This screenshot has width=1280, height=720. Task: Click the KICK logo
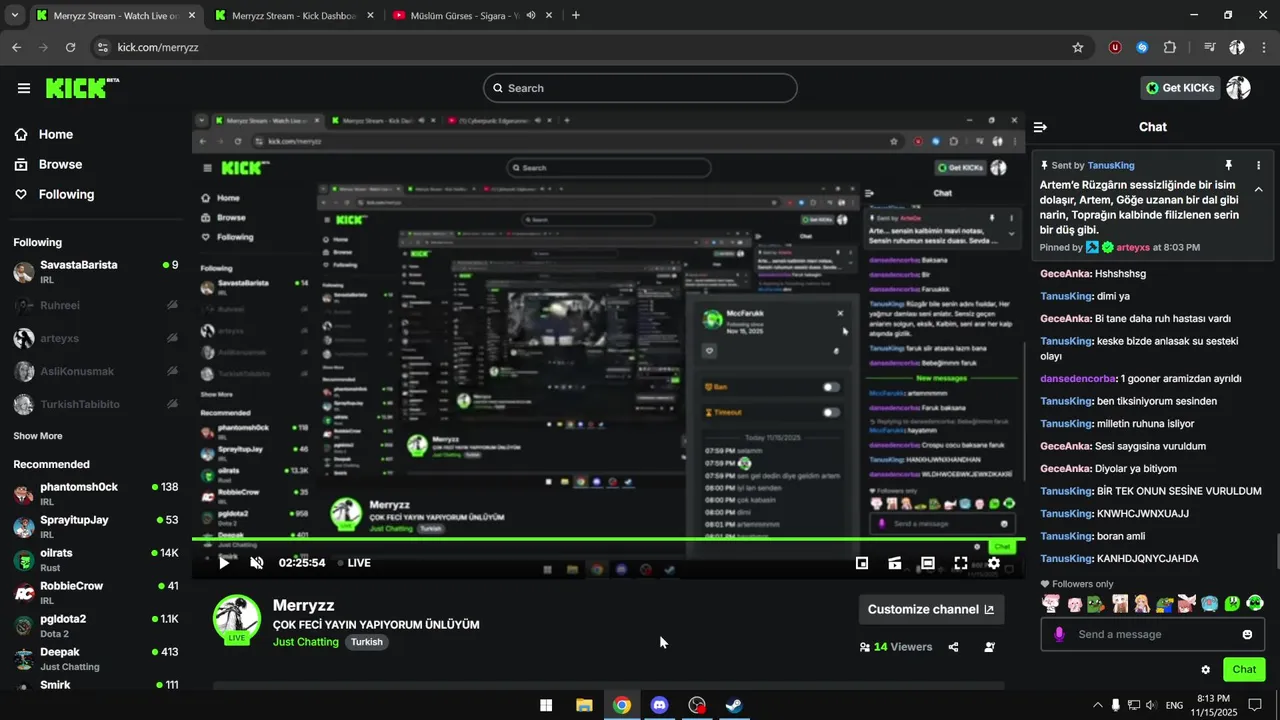coord(82,88)
